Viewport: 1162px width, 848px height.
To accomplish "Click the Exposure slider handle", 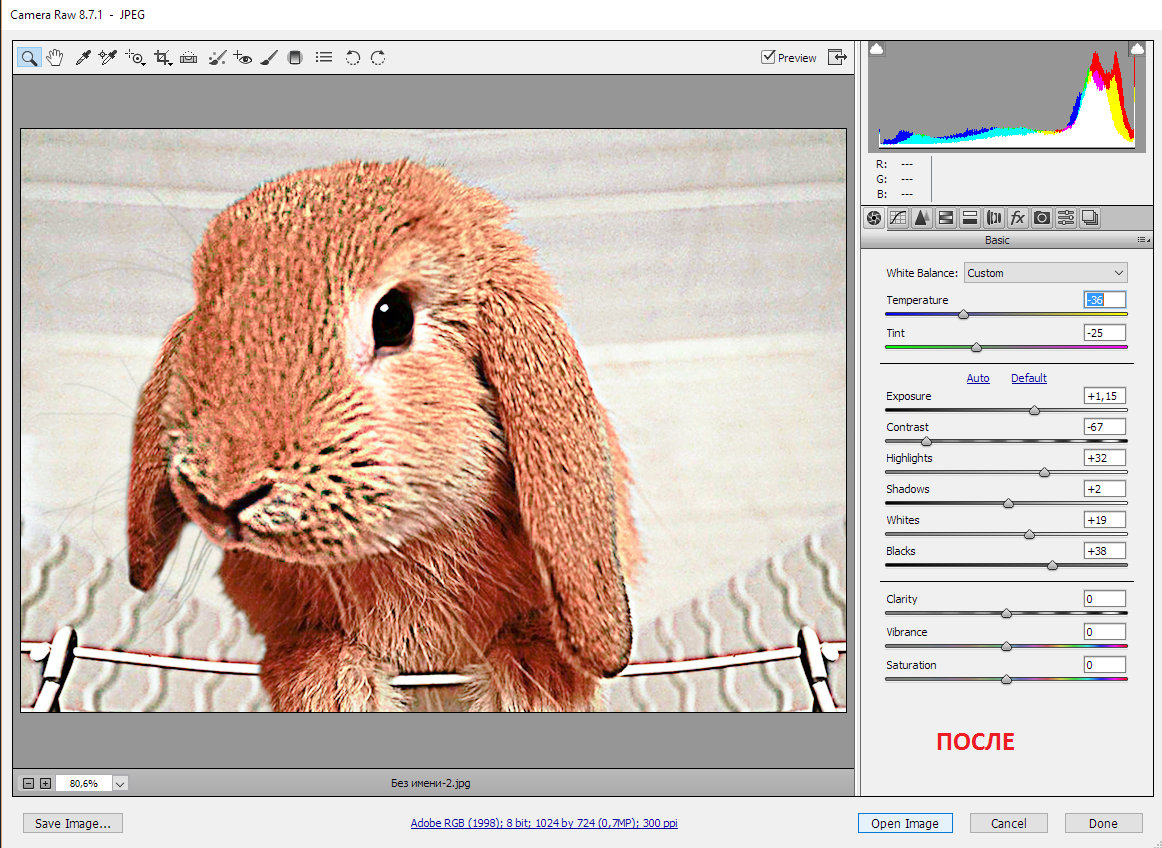I will (1034, 410).
